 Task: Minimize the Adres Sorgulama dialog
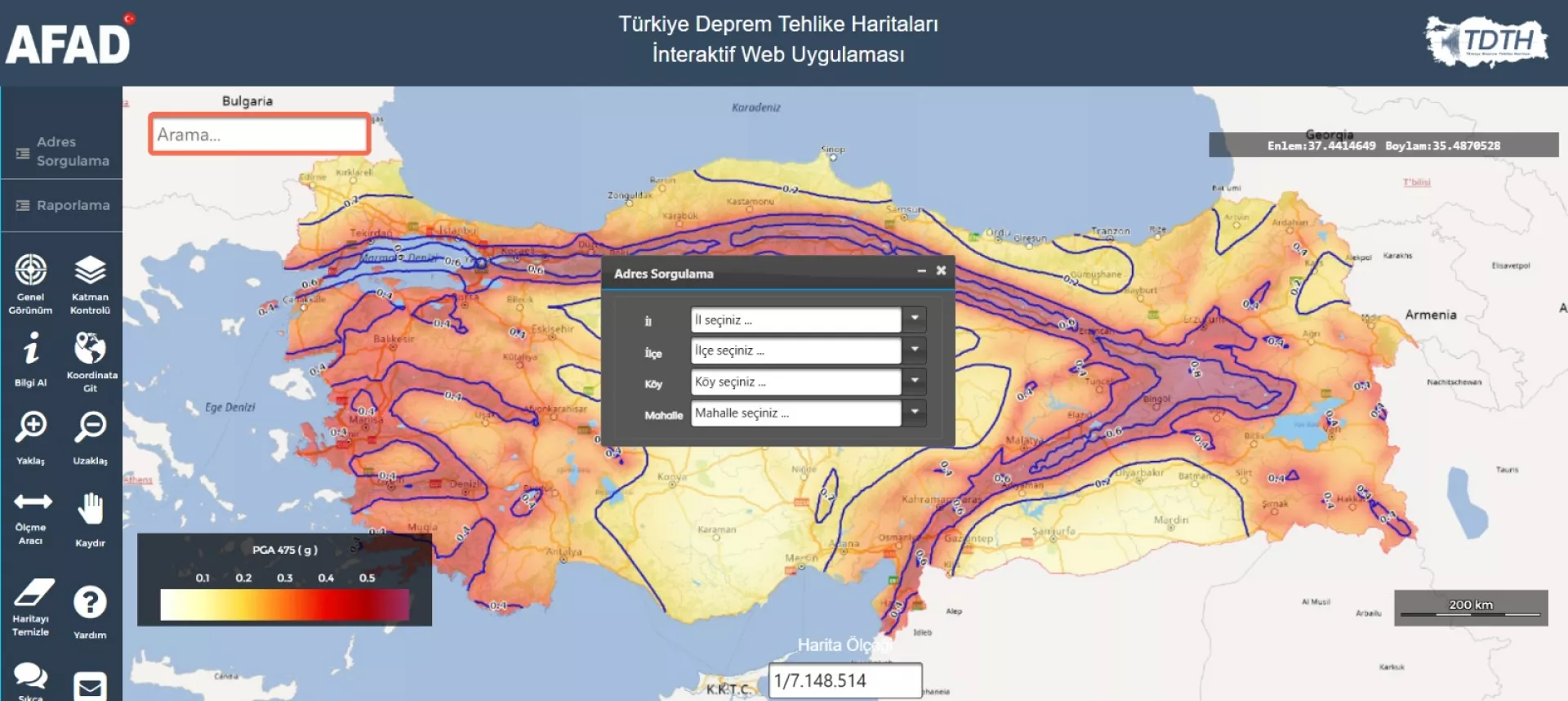(x=921, y=270)
